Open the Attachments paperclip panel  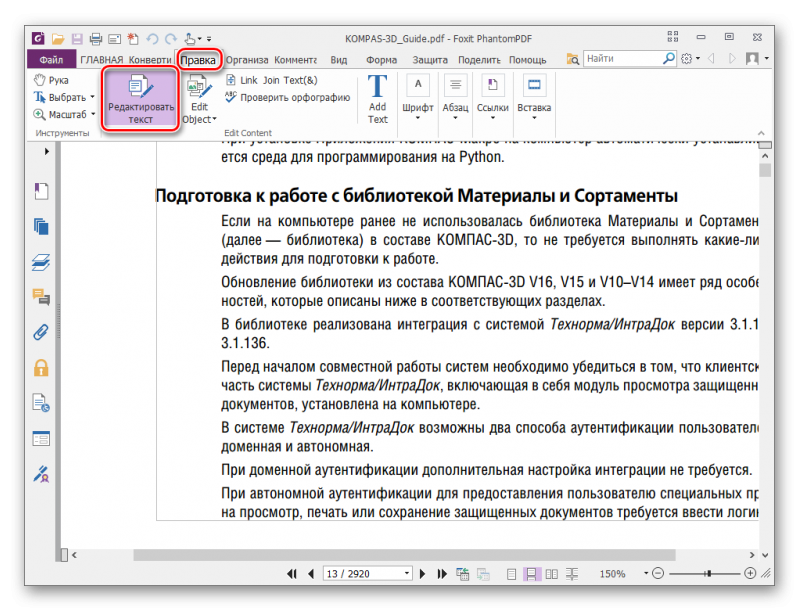point(41,333)
